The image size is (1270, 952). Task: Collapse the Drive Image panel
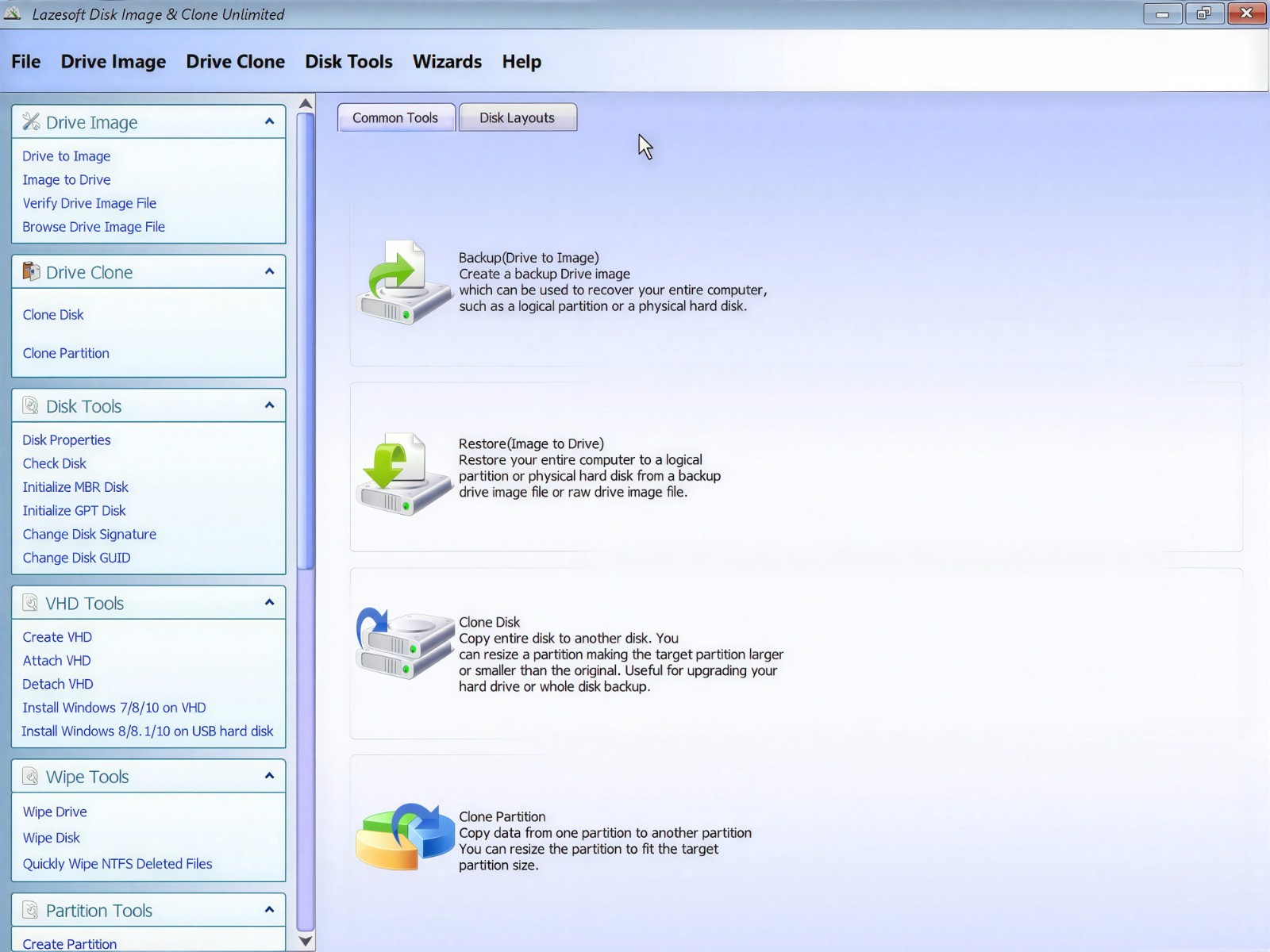click(269, 121)
